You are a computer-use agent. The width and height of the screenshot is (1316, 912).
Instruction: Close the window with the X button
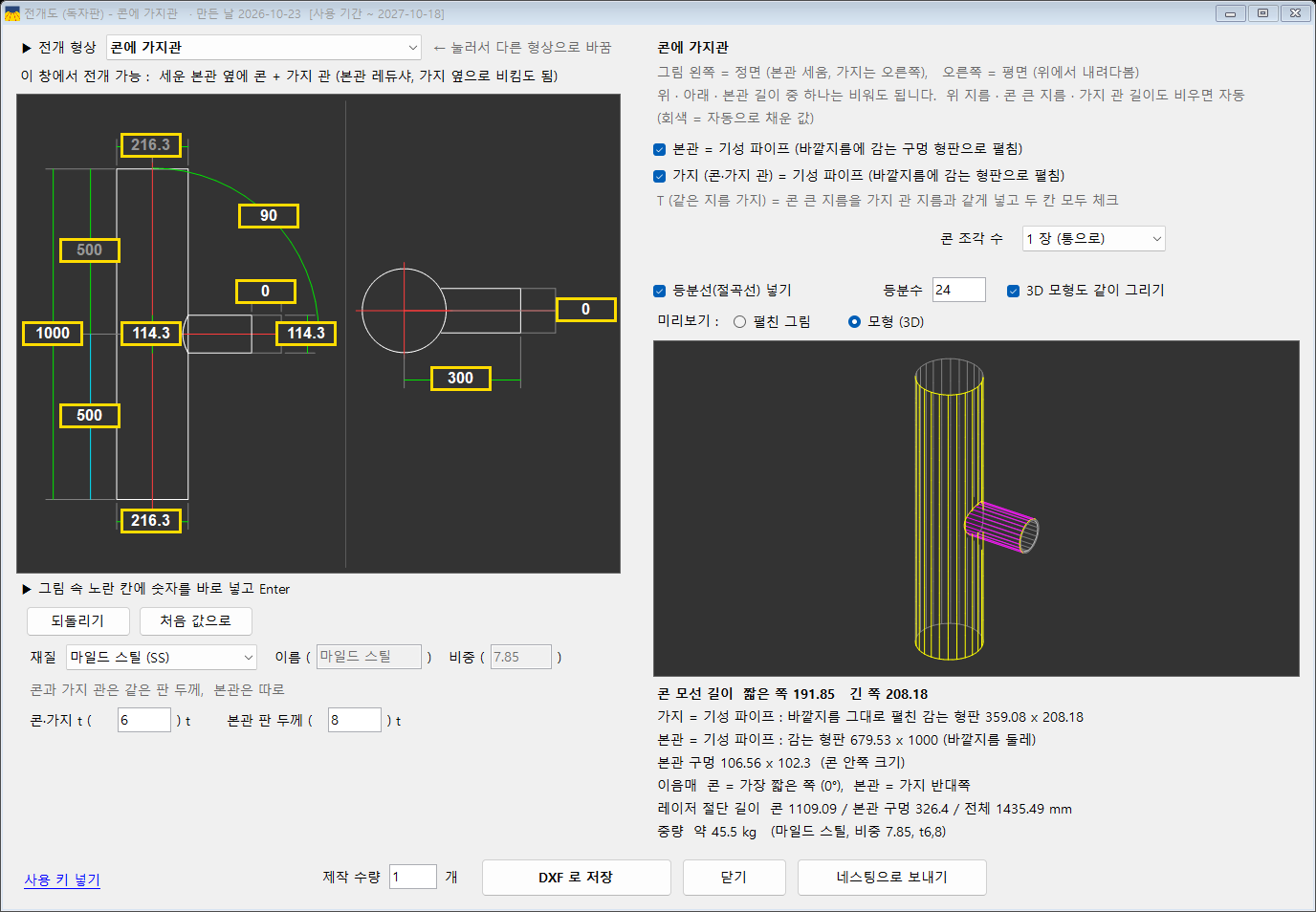[x=1295, y=13]
